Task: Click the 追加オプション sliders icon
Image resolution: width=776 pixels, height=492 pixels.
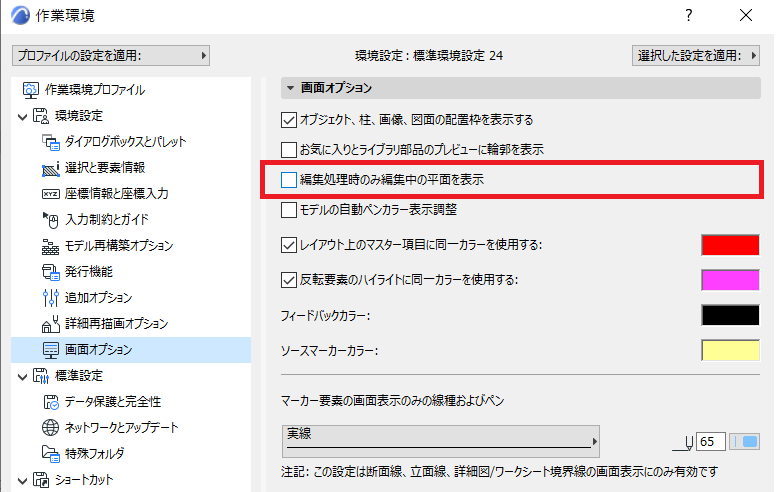Action: click(50, 297)
